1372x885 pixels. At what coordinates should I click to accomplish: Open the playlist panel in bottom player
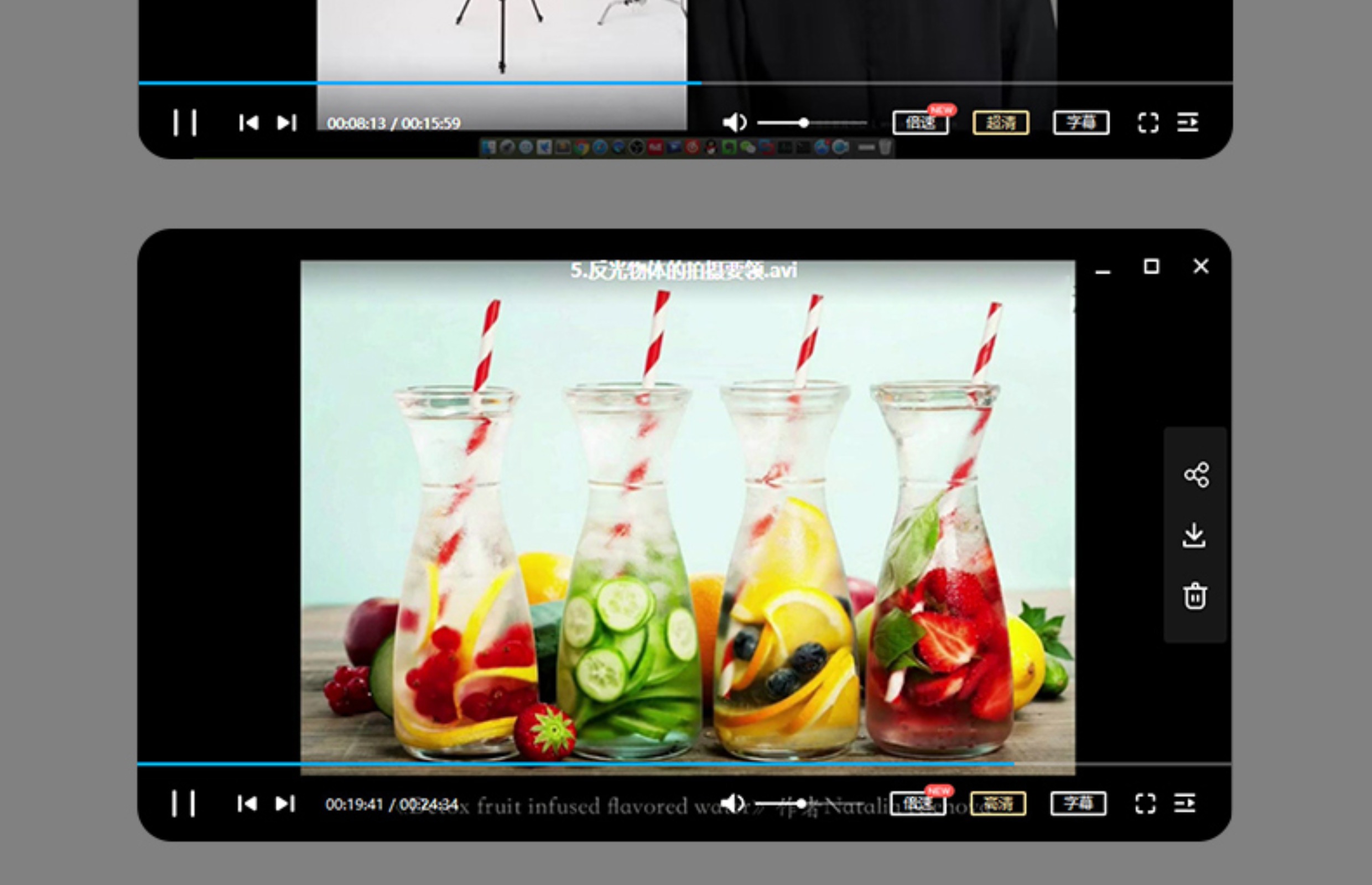1184,803
